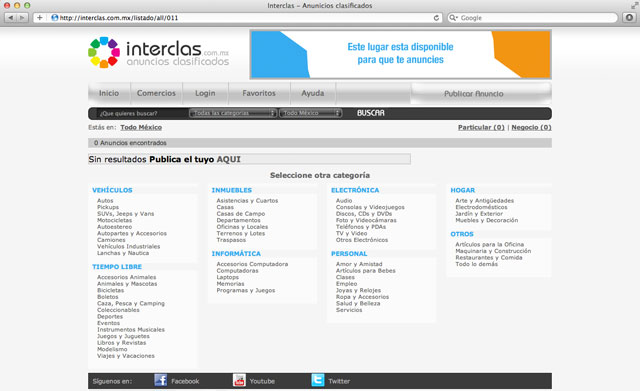Select 'Muebles y Decoración' subcategory
The image size is (640, 391).
(x=487, y=220)
